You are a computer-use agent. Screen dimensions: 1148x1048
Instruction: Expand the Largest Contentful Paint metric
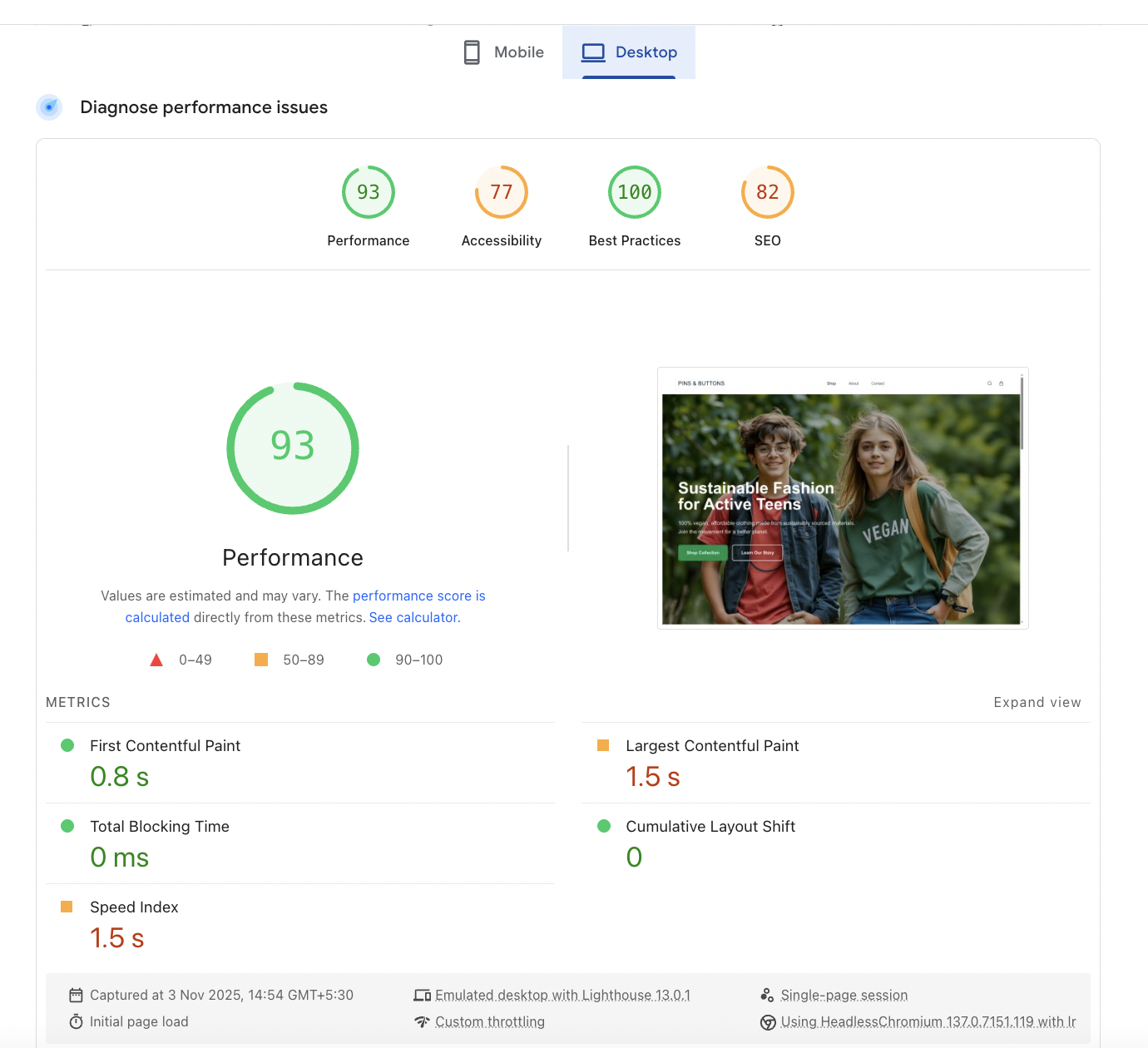click(x=711, y=746)
